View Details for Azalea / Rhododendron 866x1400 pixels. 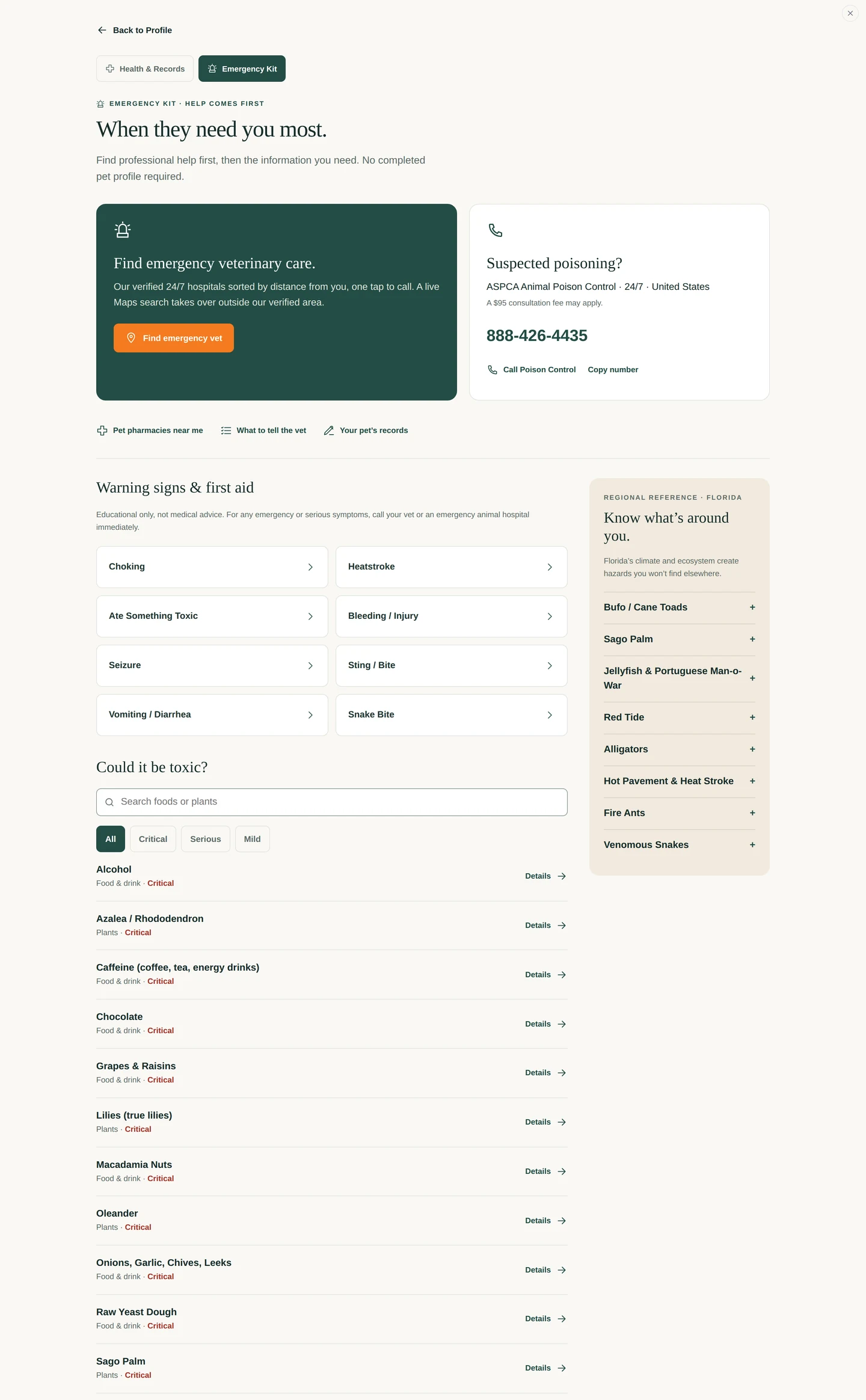click(545, 926)
